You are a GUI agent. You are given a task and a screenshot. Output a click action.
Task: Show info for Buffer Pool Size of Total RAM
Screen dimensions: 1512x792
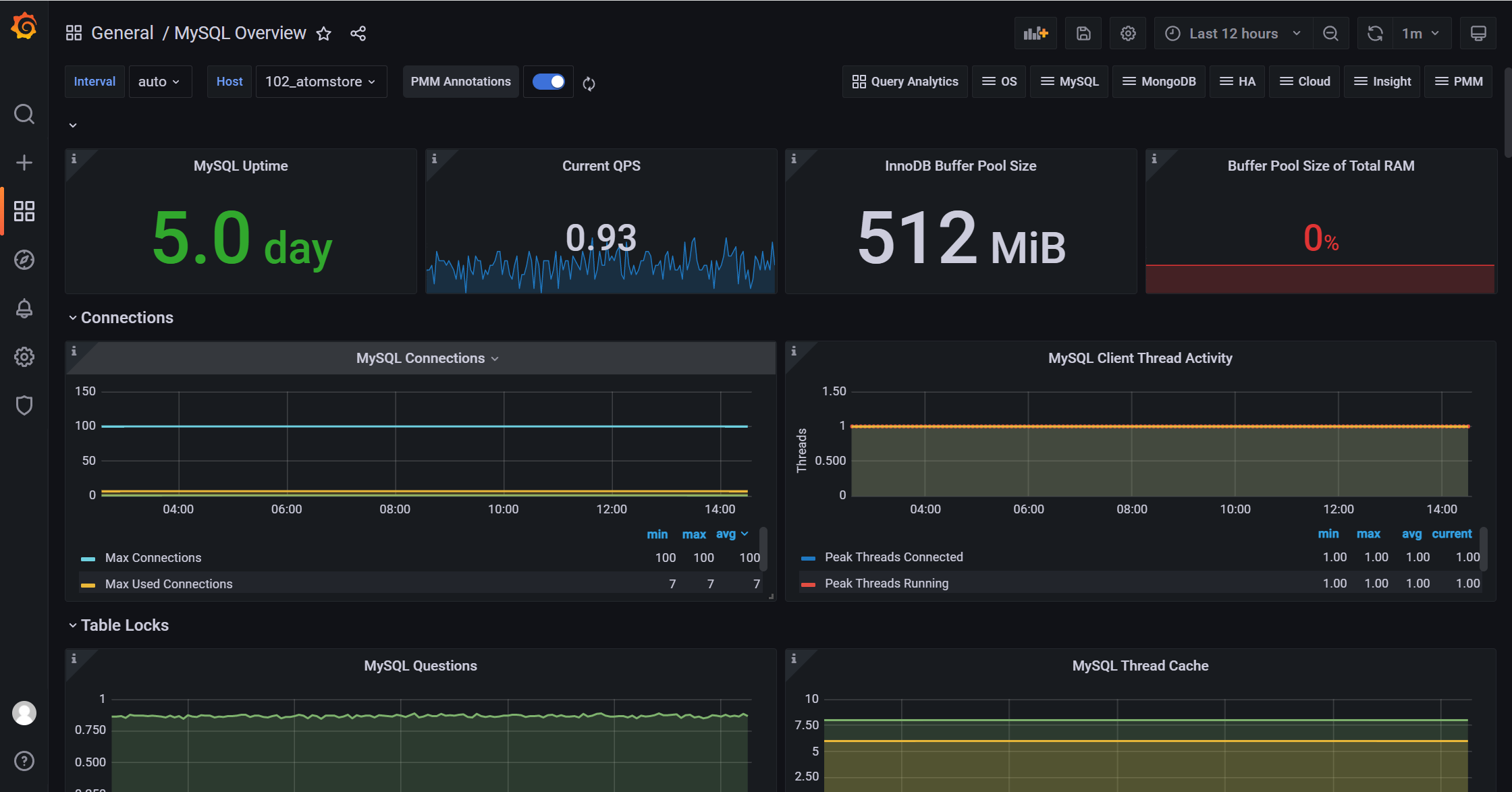tap(1154, 159)
